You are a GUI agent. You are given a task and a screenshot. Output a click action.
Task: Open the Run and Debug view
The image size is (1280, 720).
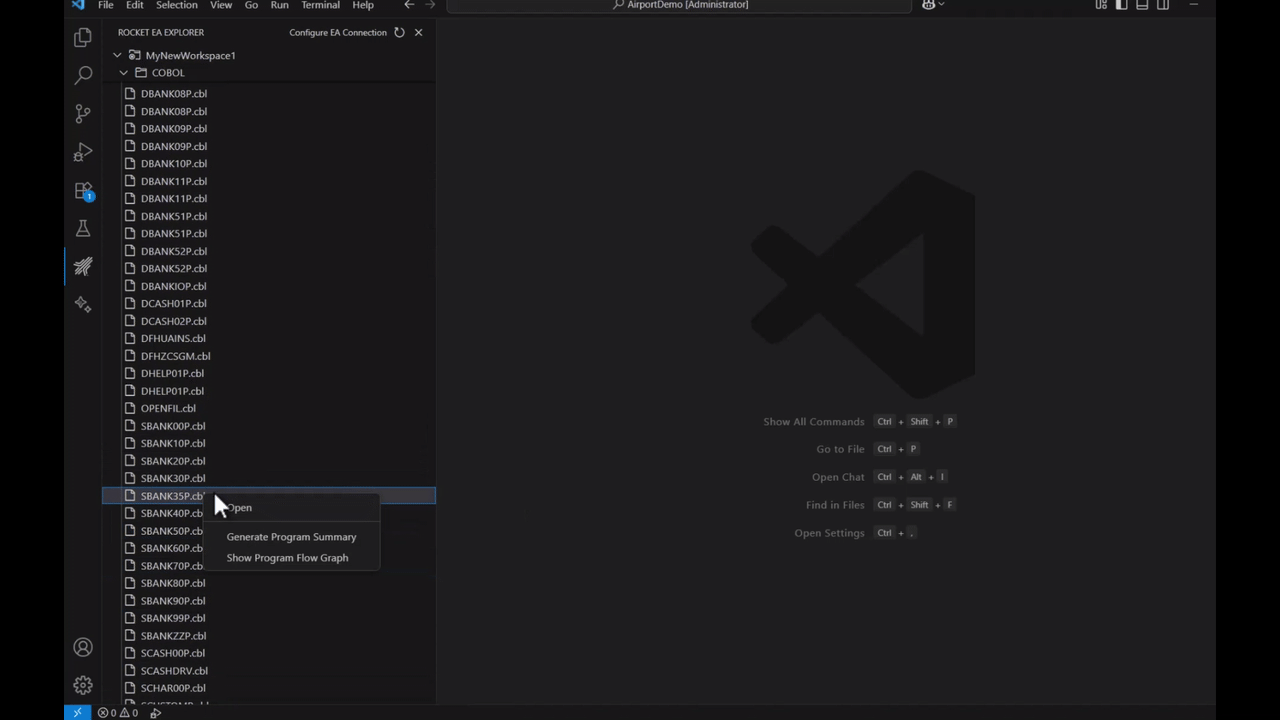[83, 152]
